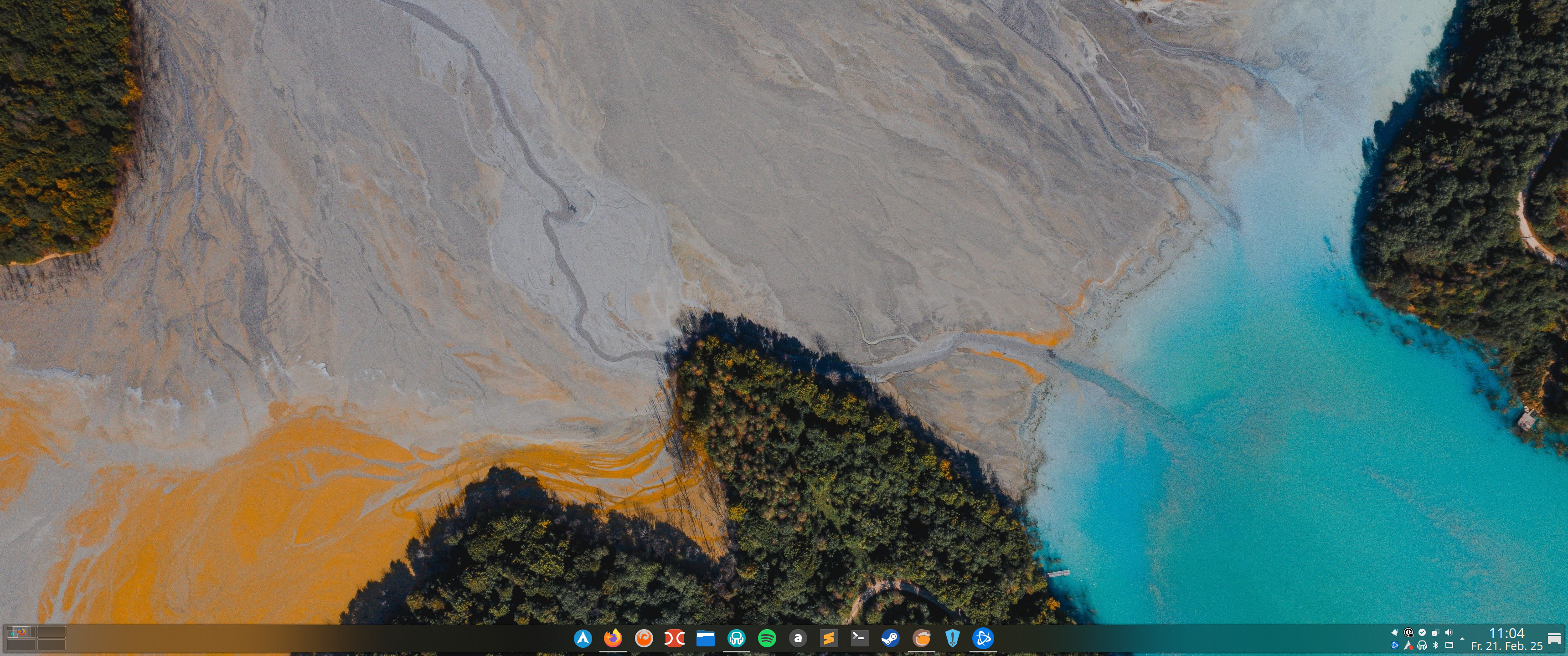Image resolution: width=1568 pixels, height=656 pixels.
Task: Click the white octopus tray icon
Action: [x=1422, y=645]
